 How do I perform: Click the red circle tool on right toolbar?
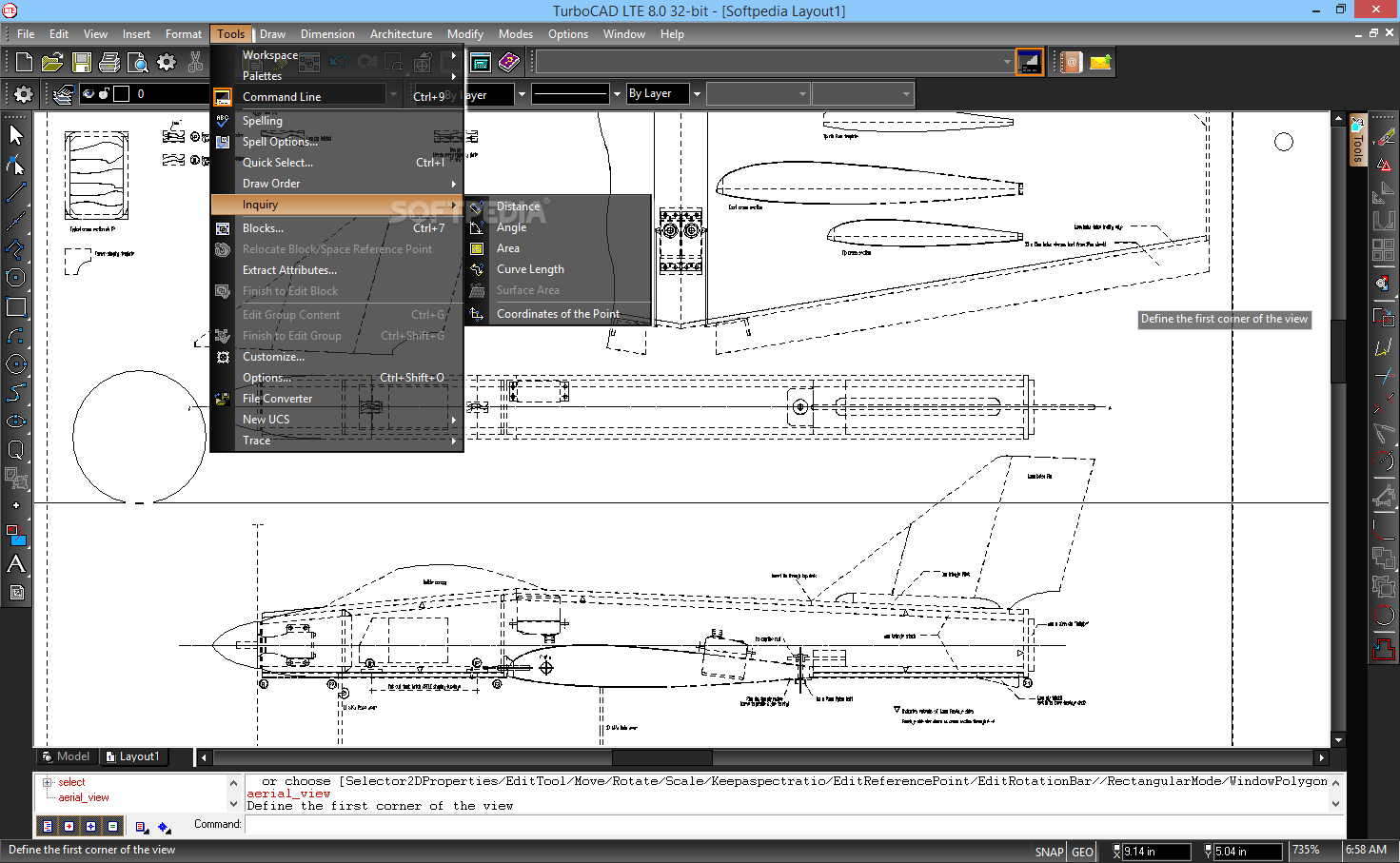pyautogui.click(x=1384, y=617)
